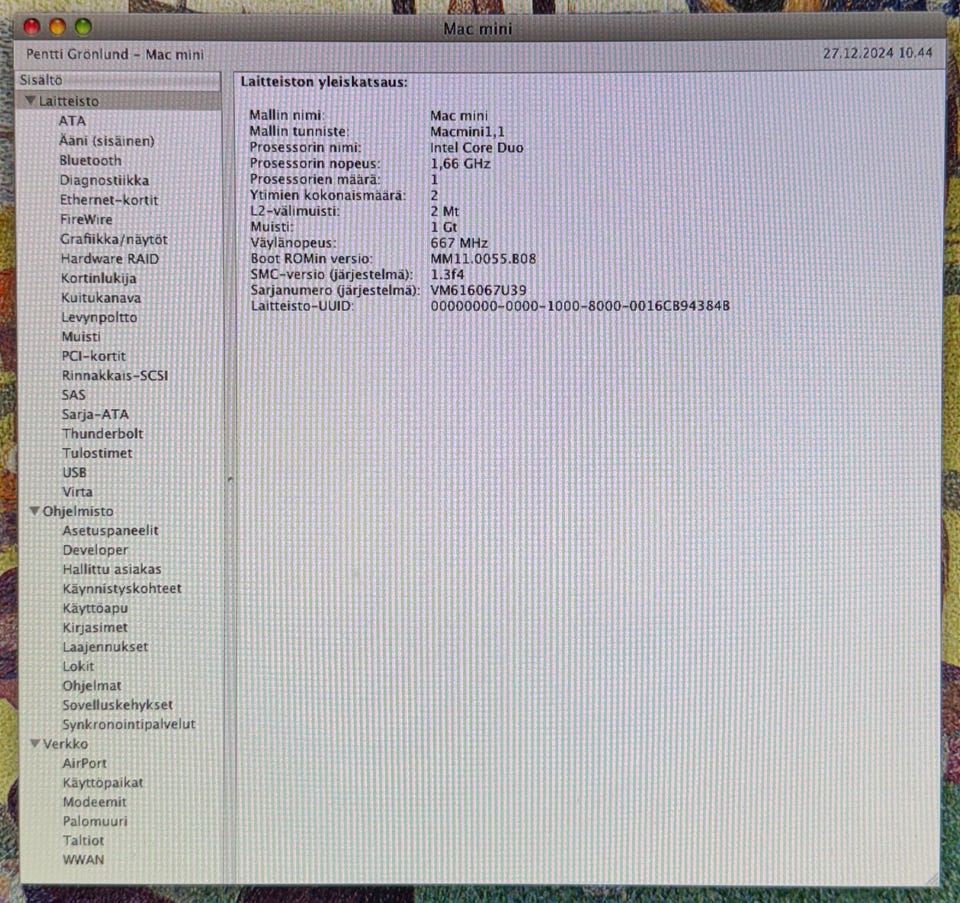Show Käynnistyskohteet details
The height and width of the screenshot is (903, 960).
[x=122, y=589]
